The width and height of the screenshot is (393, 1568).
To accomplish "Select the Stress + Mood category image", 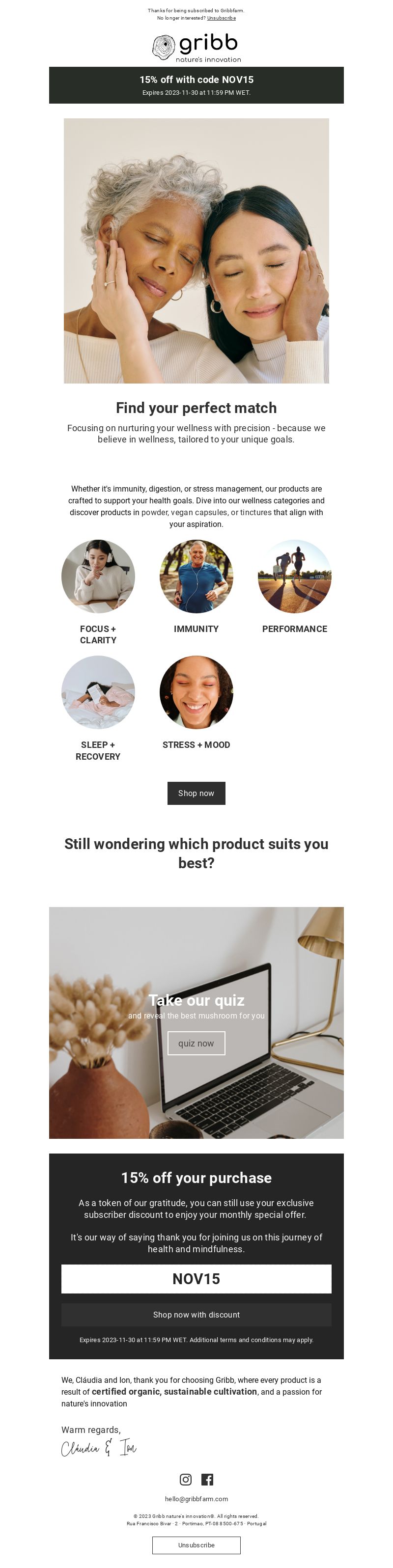I will click(196, 692).
